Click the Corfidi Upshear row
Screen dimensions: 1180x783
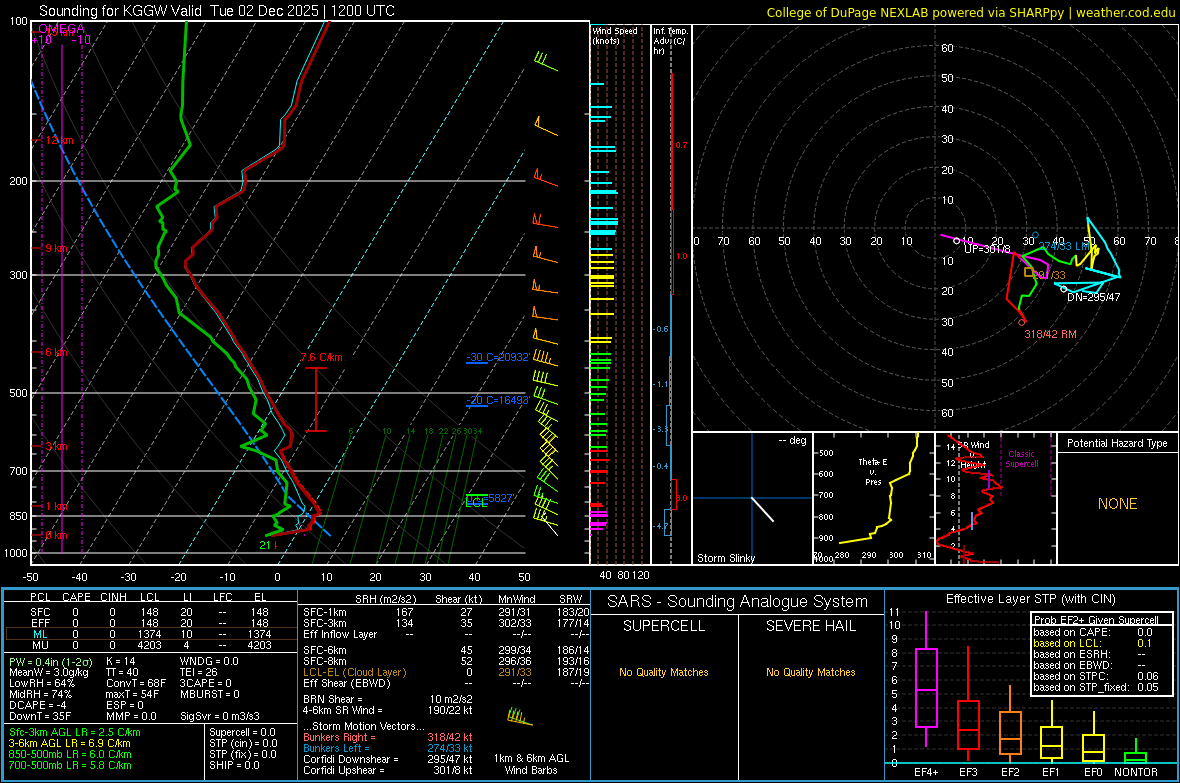(x=388, y=770)
